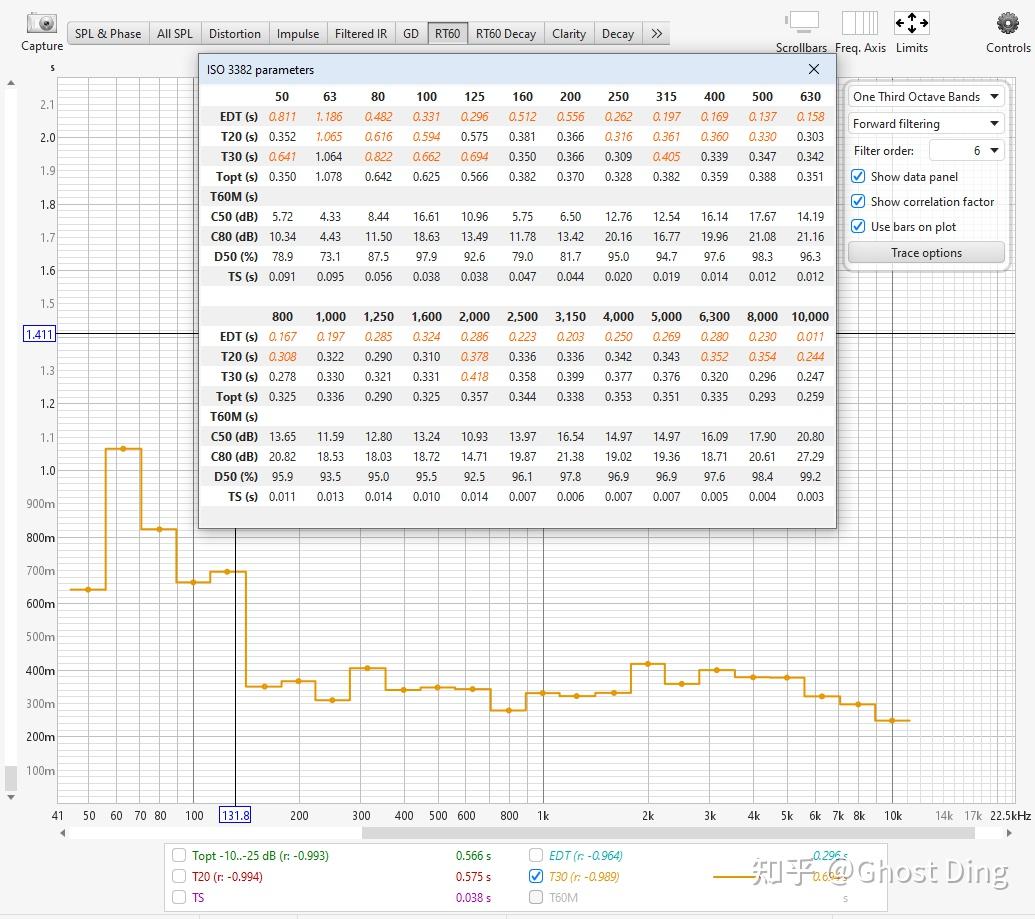This screenshot has height=919, width=1035.
Task: Click the Trace options button
Action: [x=925, y=252]
